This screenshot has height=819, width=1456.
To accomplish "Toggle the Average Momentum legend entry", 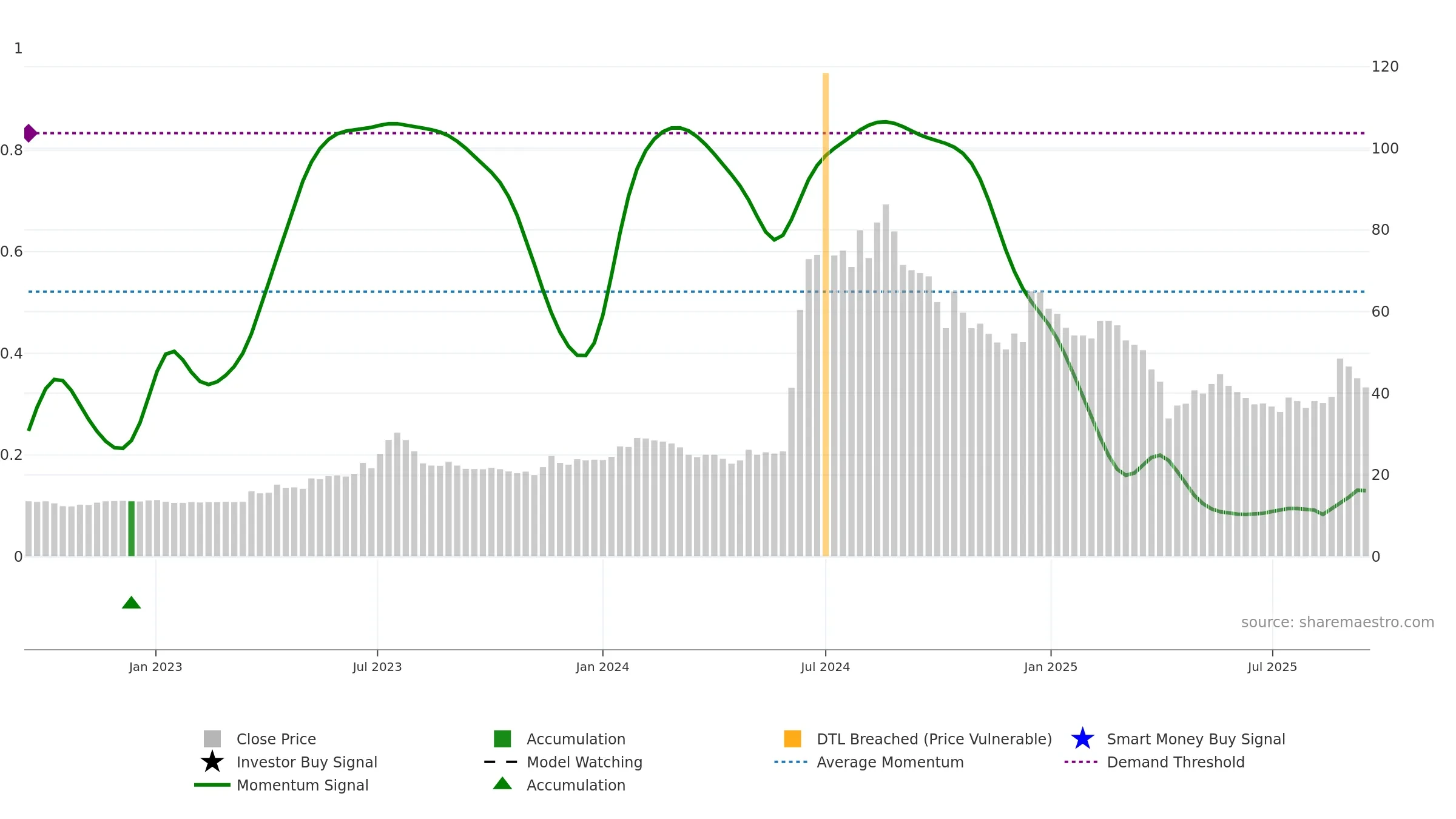I will pyautogui.click(x=869, y=762).
